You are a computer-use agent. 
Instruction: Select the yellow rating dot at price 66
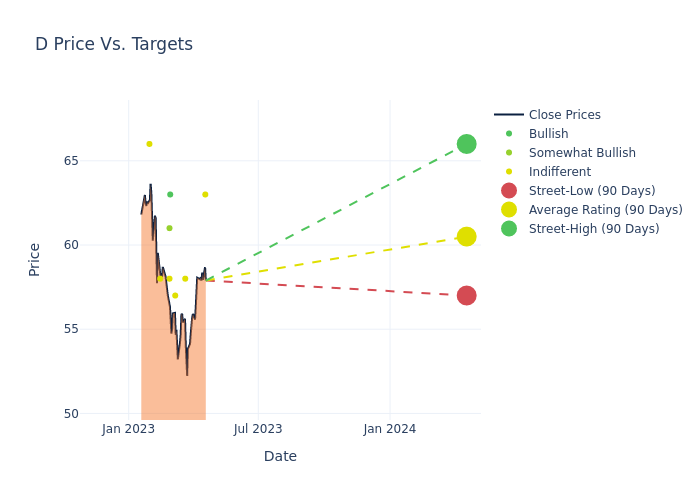pyautogui.click(x=149, y=144)
